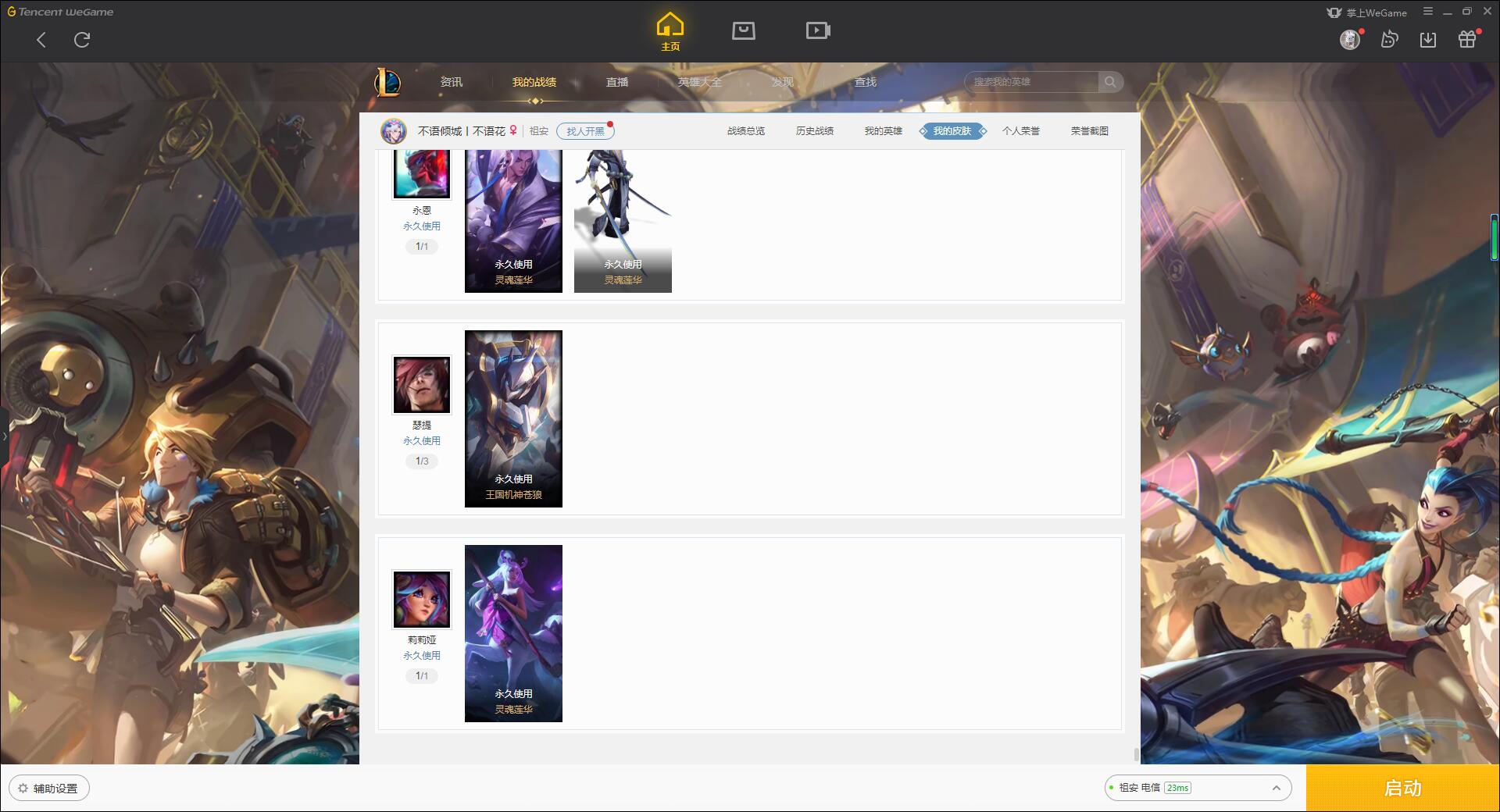
Task: Open the WeGame hamburger menu
Action: [1428, 12]
